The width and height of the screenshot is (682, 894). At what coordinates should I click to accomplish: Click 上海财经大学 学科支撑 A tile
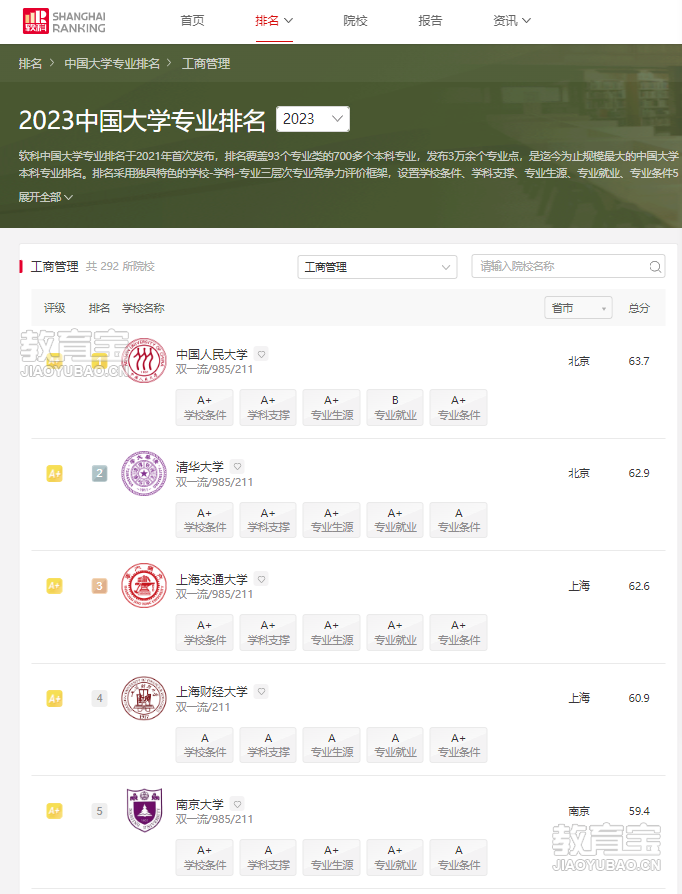(x=268, y=745)
